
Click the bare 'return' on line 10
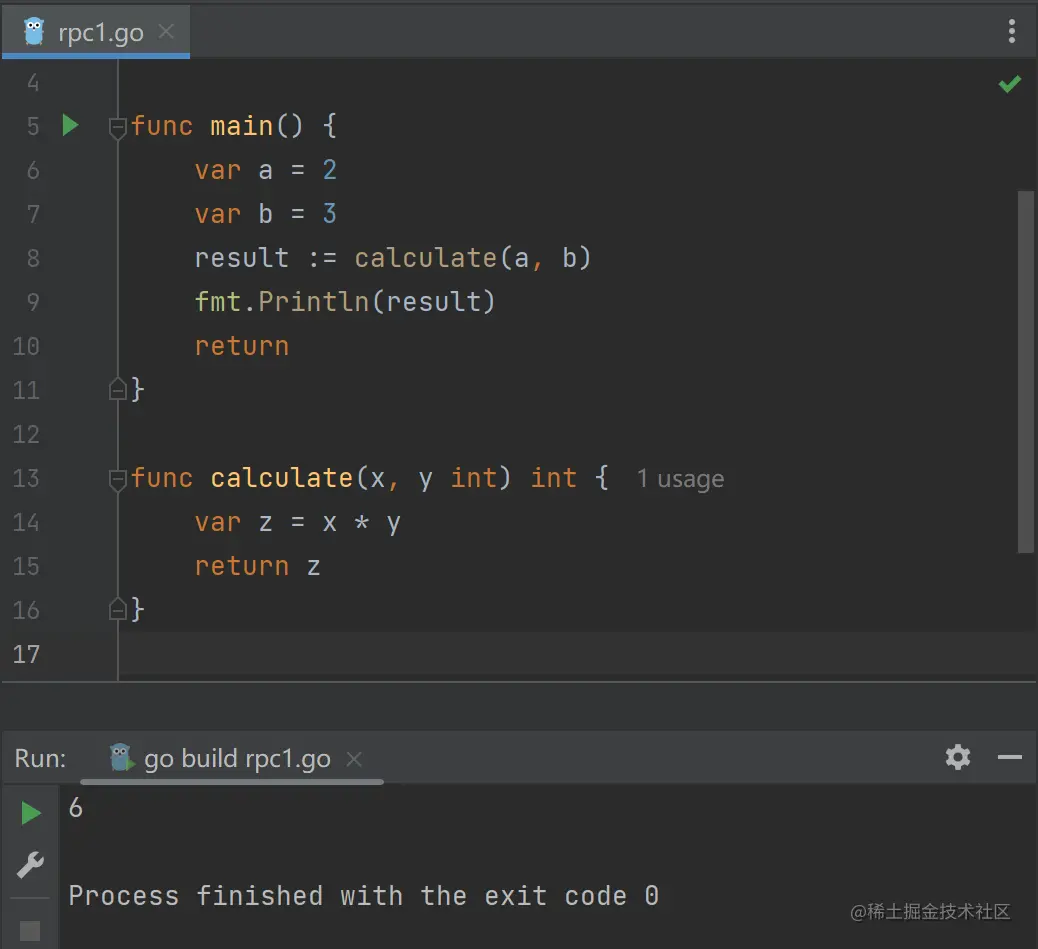click(242, 346)
